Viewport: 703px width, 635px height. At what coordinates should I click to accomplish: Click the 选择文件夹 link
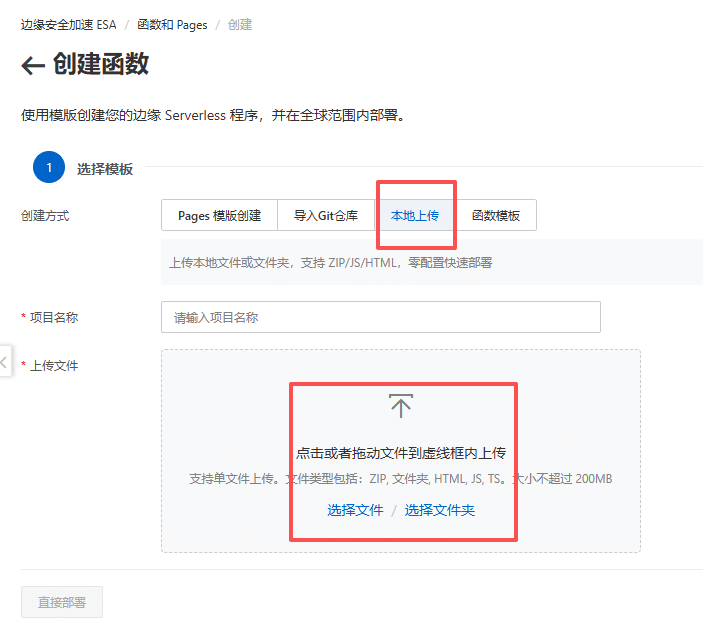pyautogui.click(x=439, y=510)
